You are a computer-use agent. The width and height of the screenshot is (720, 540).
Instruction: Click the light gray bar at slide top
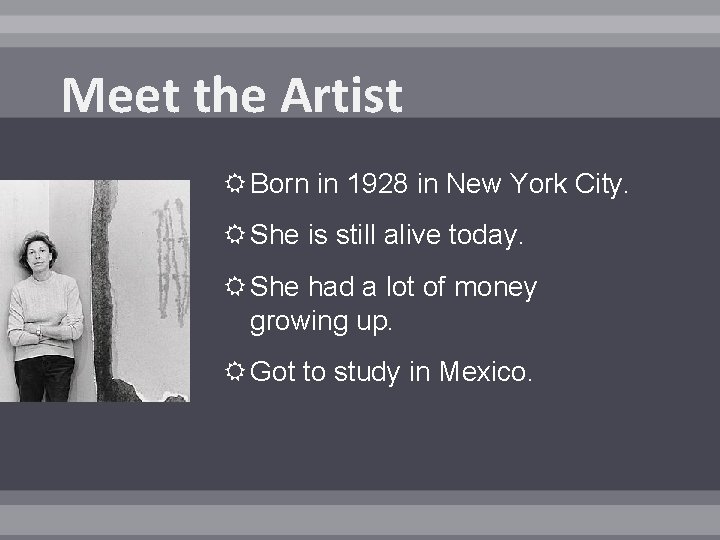pyautogui.click(x=360, y=24)
